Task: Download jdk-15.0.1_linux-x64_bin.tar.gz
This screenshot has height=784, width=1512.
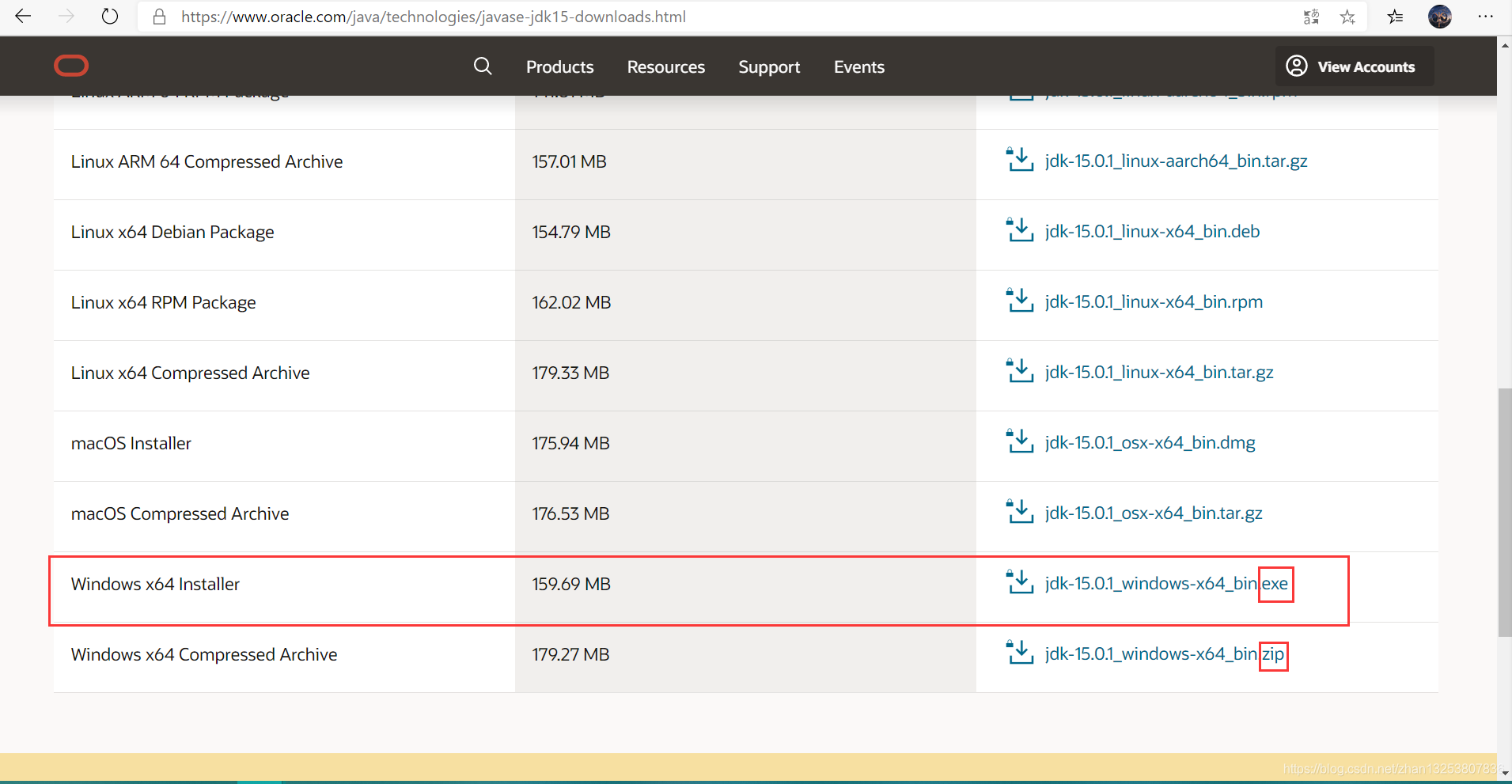Action: click(x=1159, y=373)
